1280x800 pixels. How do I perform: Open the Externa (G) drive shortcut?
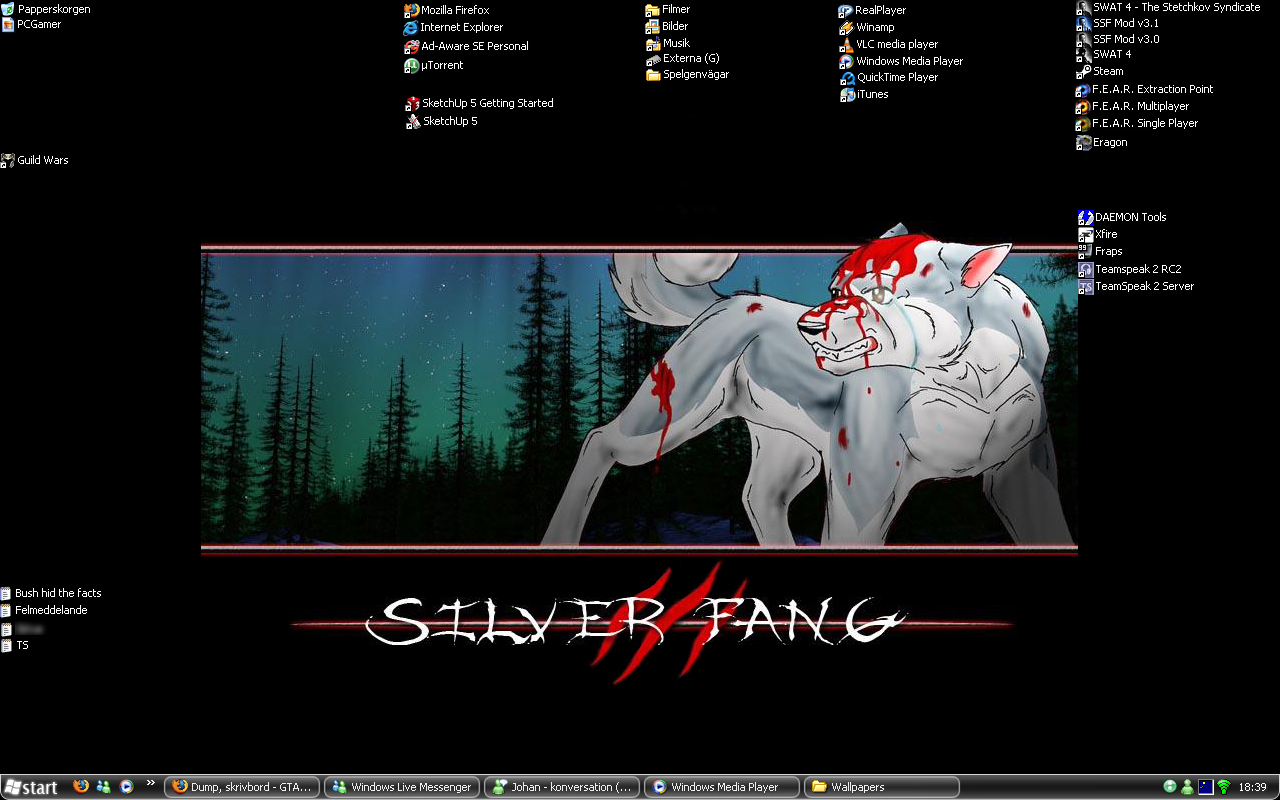[x=683, y=58]
